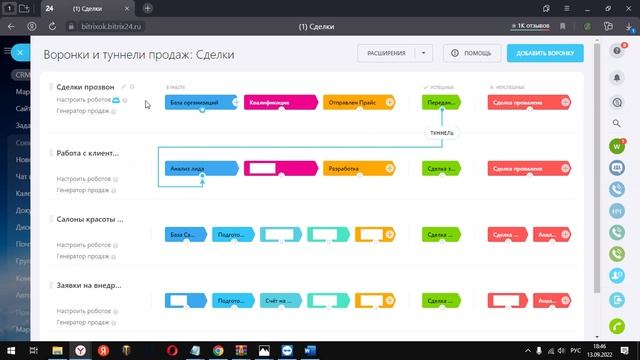Open File Explorer from the taskbar

click(57, 351)
